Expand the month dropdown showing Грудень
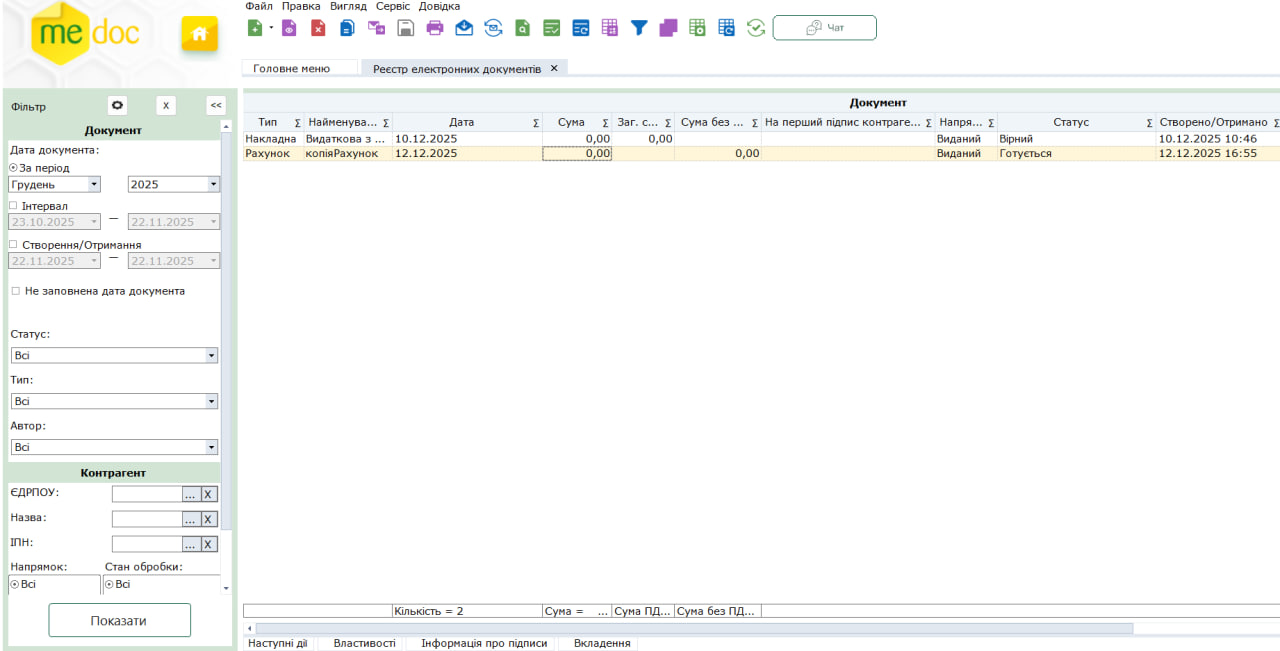 tap(94, 185)
